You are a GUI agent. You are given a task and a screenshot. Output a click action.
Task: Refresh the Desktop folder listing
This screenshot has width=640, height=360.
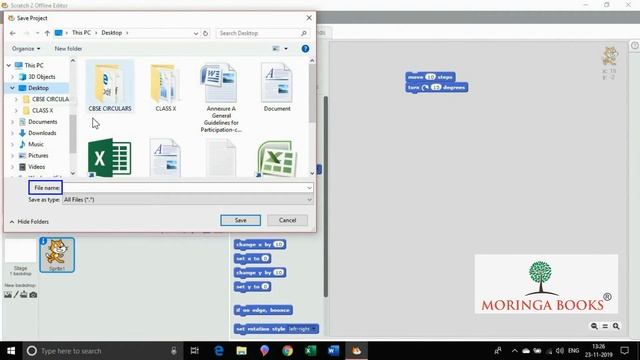pos(206,33)
